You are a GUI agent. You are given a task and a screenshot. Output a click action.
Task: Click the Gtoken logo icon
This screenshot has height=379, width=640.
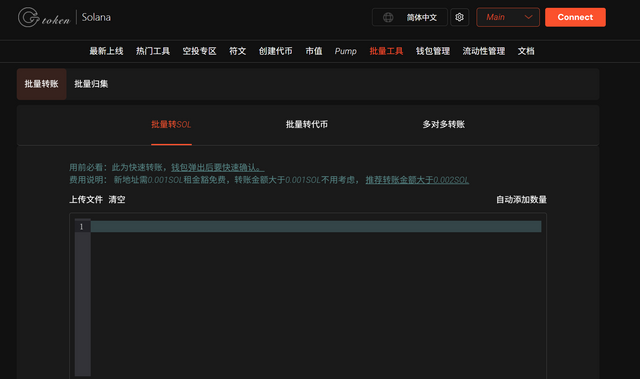(29, 17)
